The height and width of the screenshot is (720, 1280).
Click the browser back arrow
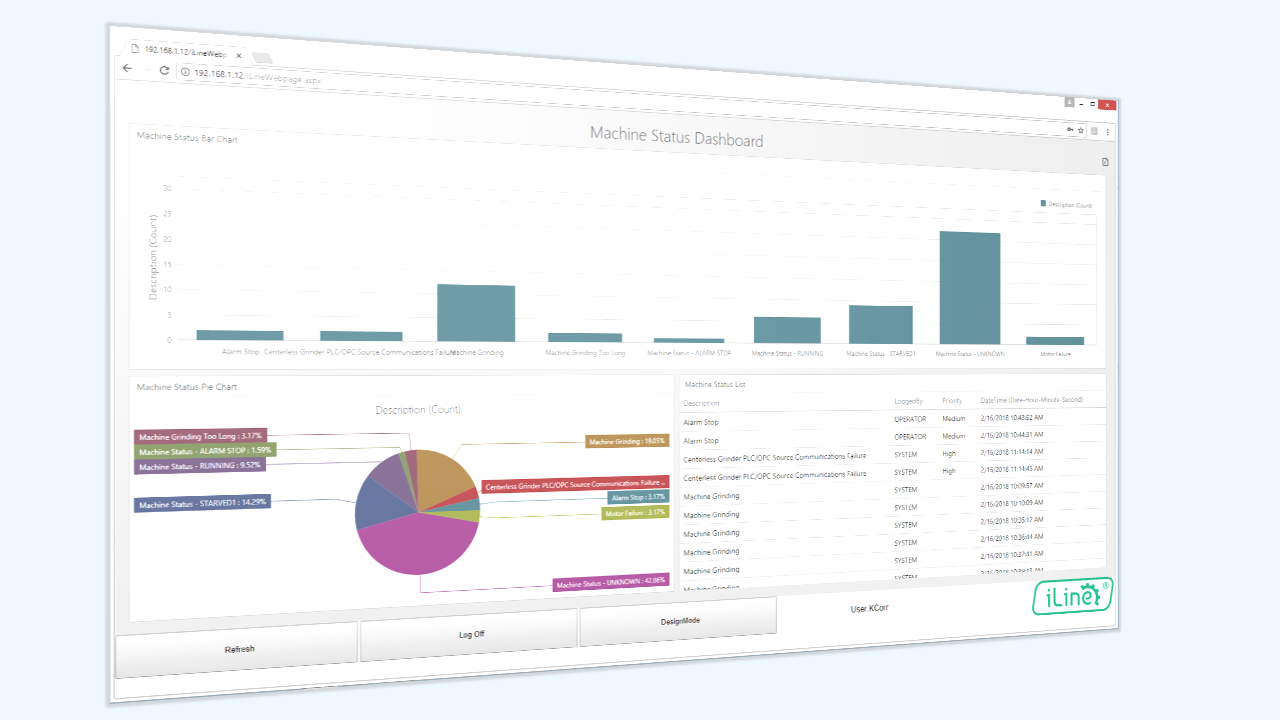point(127,67)
